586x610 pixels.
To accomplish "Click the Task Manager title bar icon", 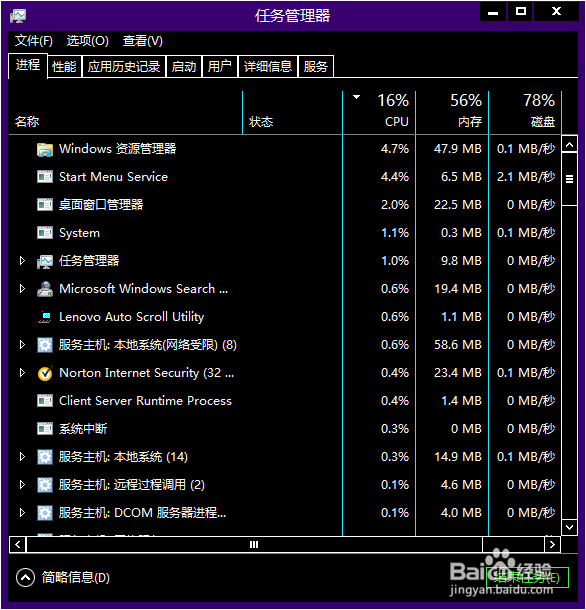I will point(18,16).
